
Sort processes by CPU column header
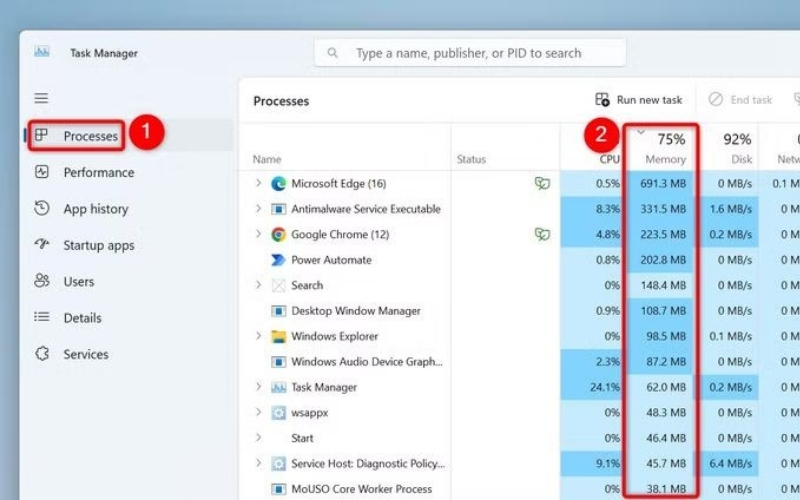(x=610, y=159)
